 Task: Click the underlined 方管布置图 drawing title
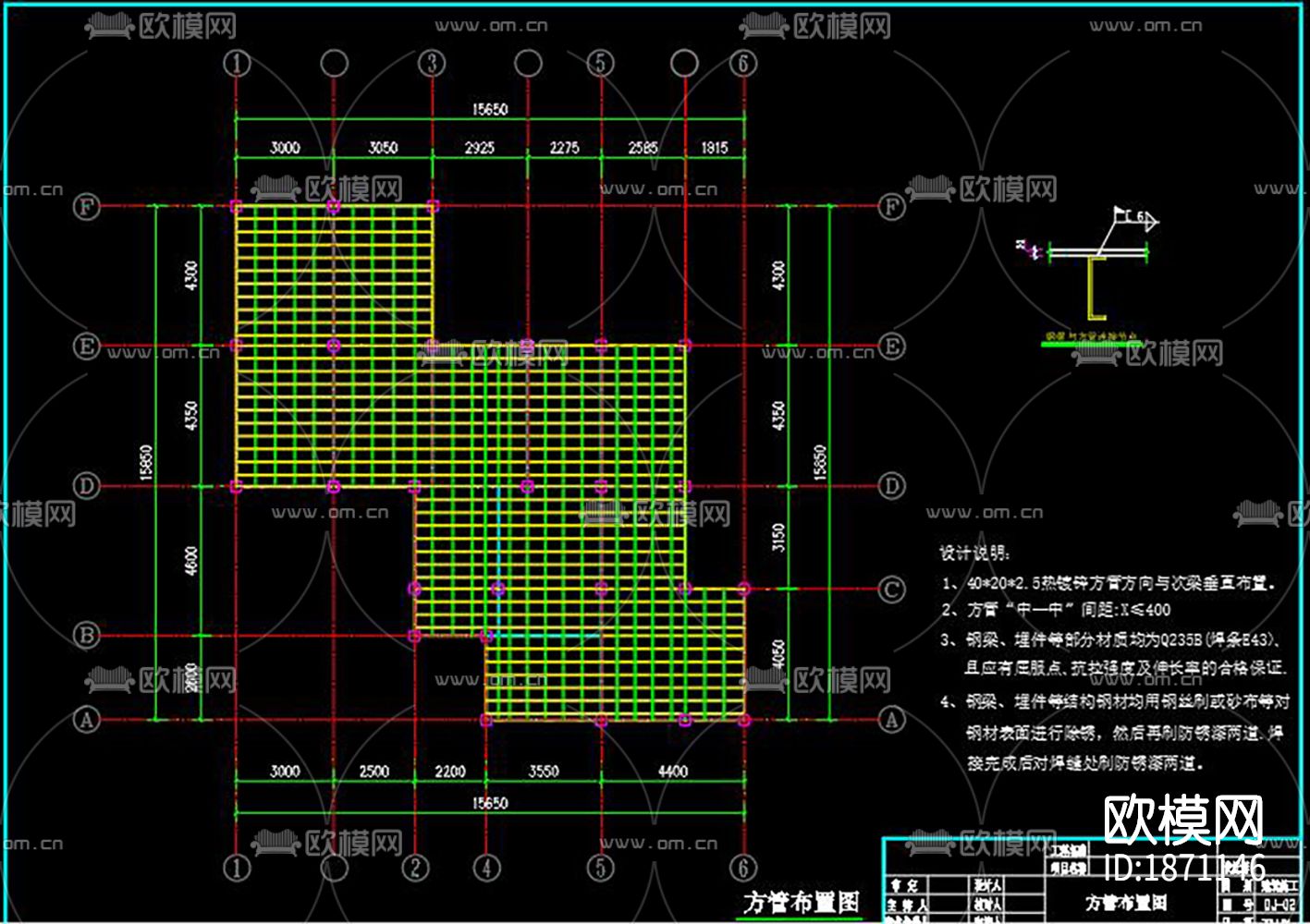(801, 903)
